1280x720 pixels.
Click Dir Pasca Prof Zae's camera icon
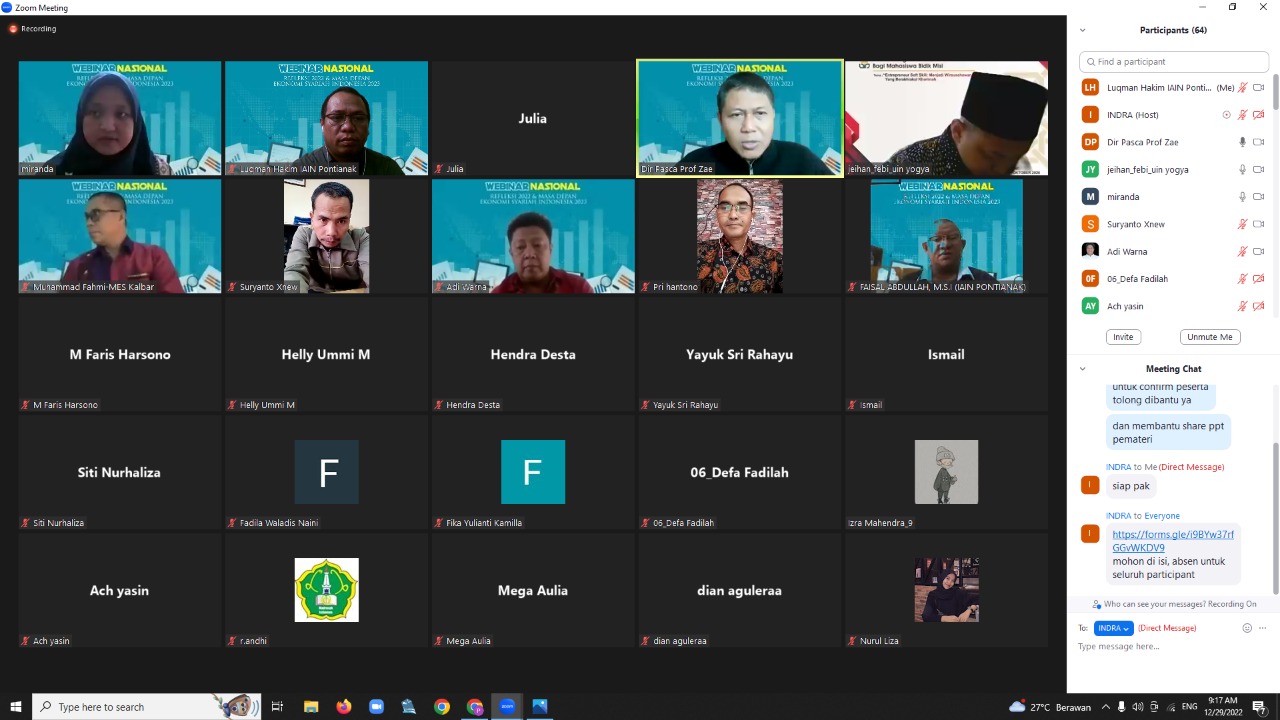coord(1259,142)
